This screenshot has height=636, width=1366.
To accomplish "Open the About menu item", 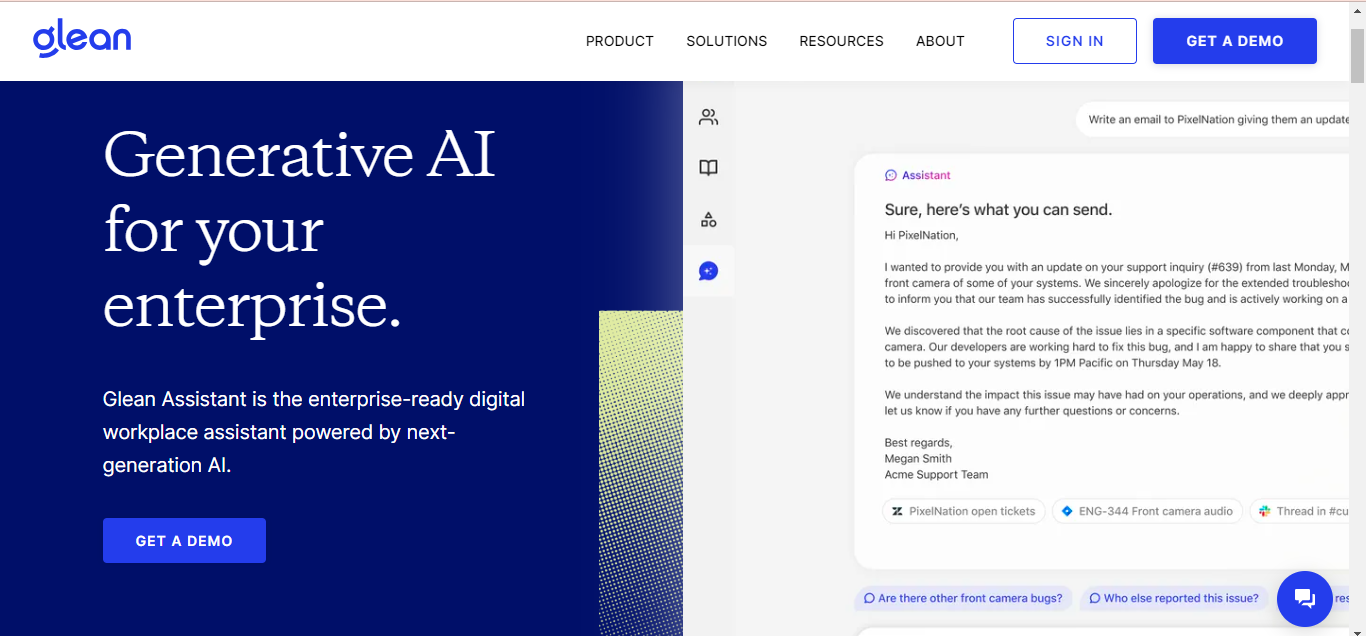I will point(940,41).
